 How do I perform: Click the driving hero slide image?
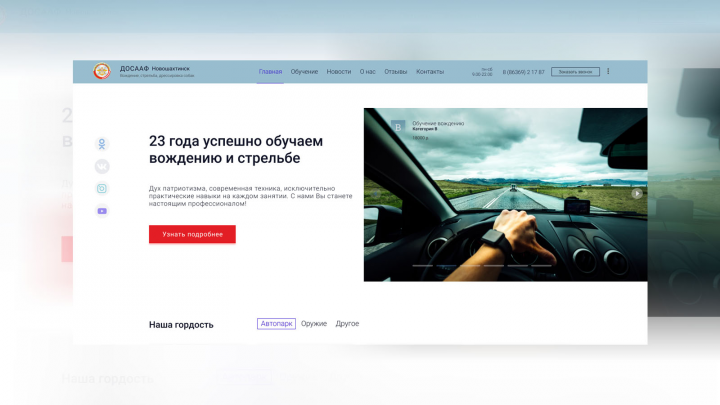[506, 195]
